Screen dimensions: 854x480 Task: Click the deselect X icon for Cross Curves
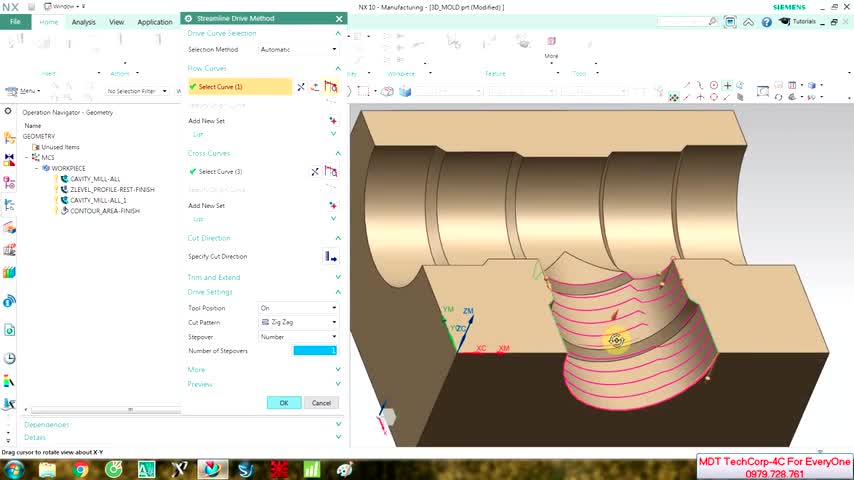pyautogui.click(x=315, y=172)
